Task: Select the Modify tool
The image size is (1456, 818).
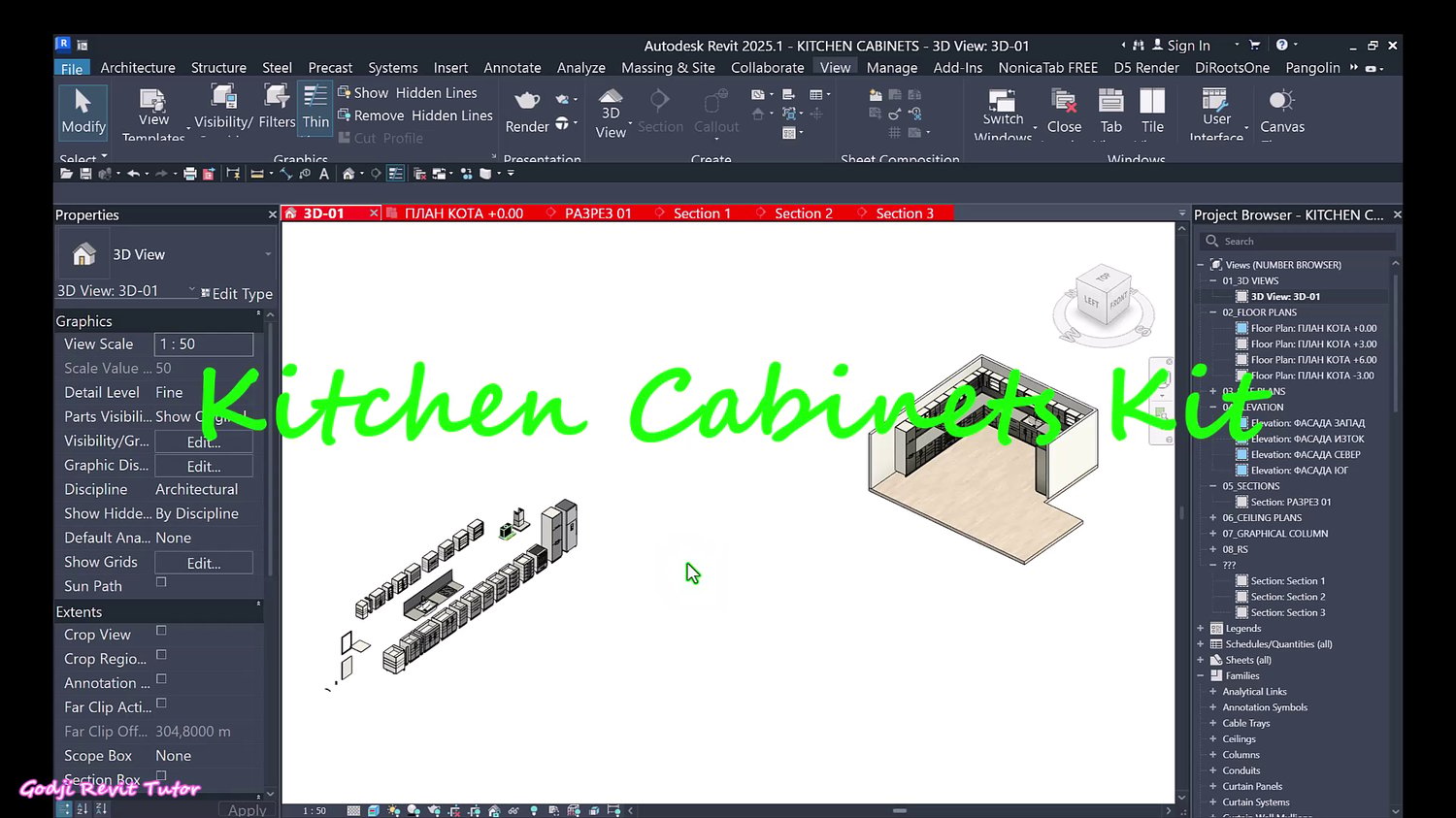Action: pyautogui.click(x=83, y=112)
